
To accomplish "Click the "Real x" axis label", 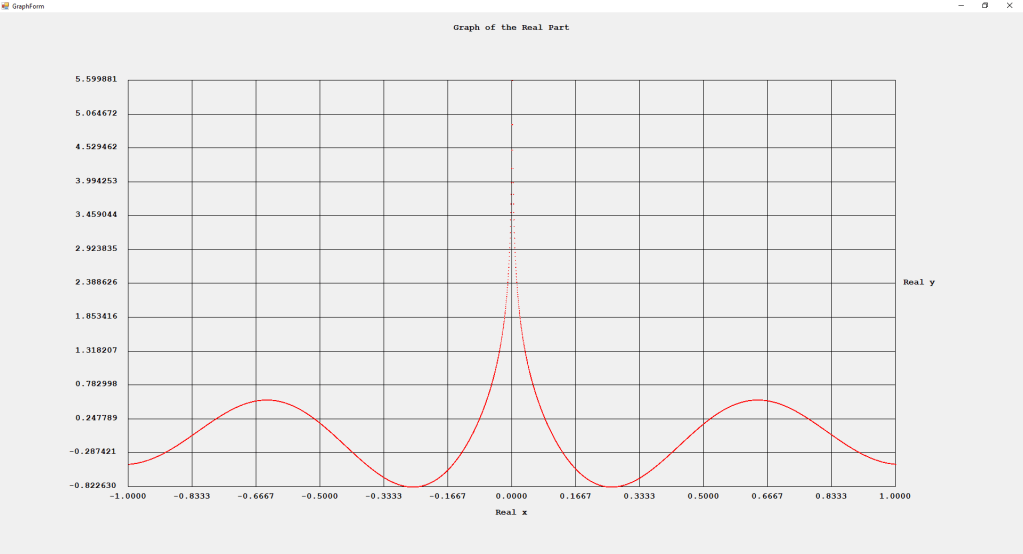I will pos(511,512).
